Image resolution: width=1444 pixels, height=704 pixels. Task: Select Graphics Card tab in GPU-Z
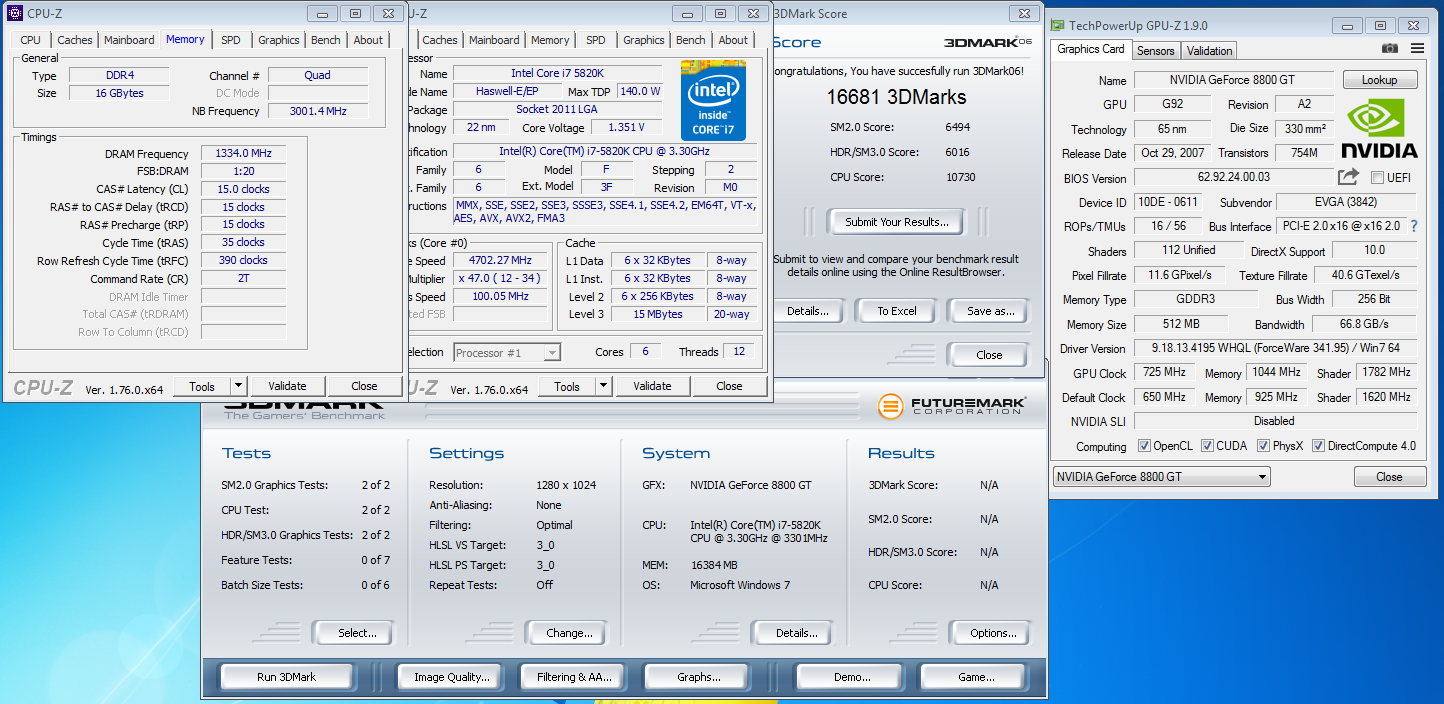[1091, 49]
